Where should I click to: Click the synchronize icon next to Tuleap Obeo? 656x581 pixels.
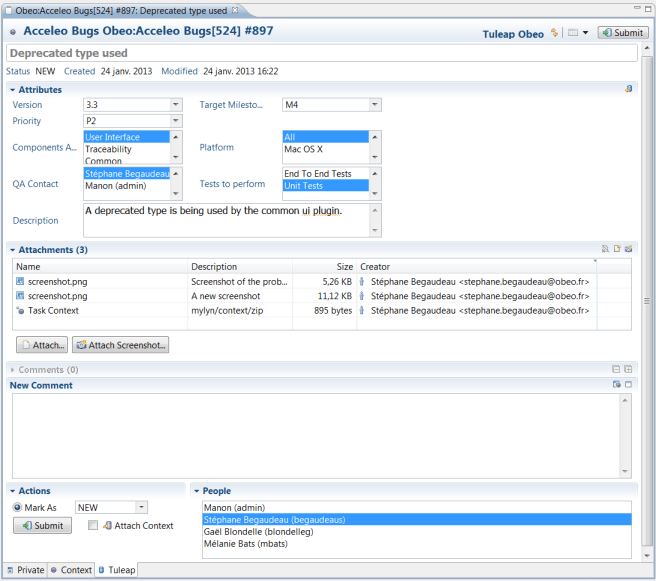(x=554, y=33)
